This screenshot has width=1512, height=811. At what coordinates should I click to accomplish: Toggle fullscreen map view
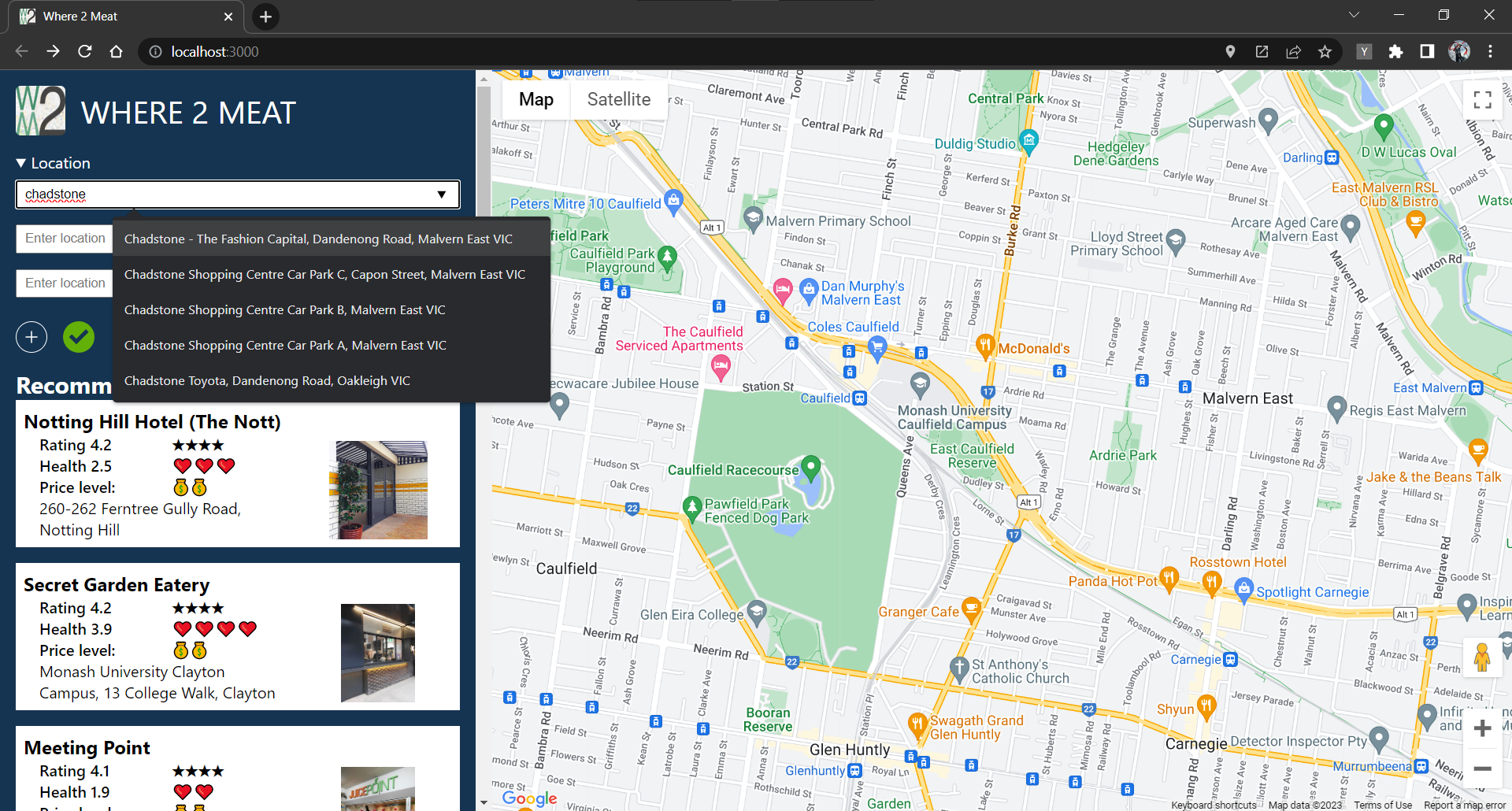[x=1482, y=100]
